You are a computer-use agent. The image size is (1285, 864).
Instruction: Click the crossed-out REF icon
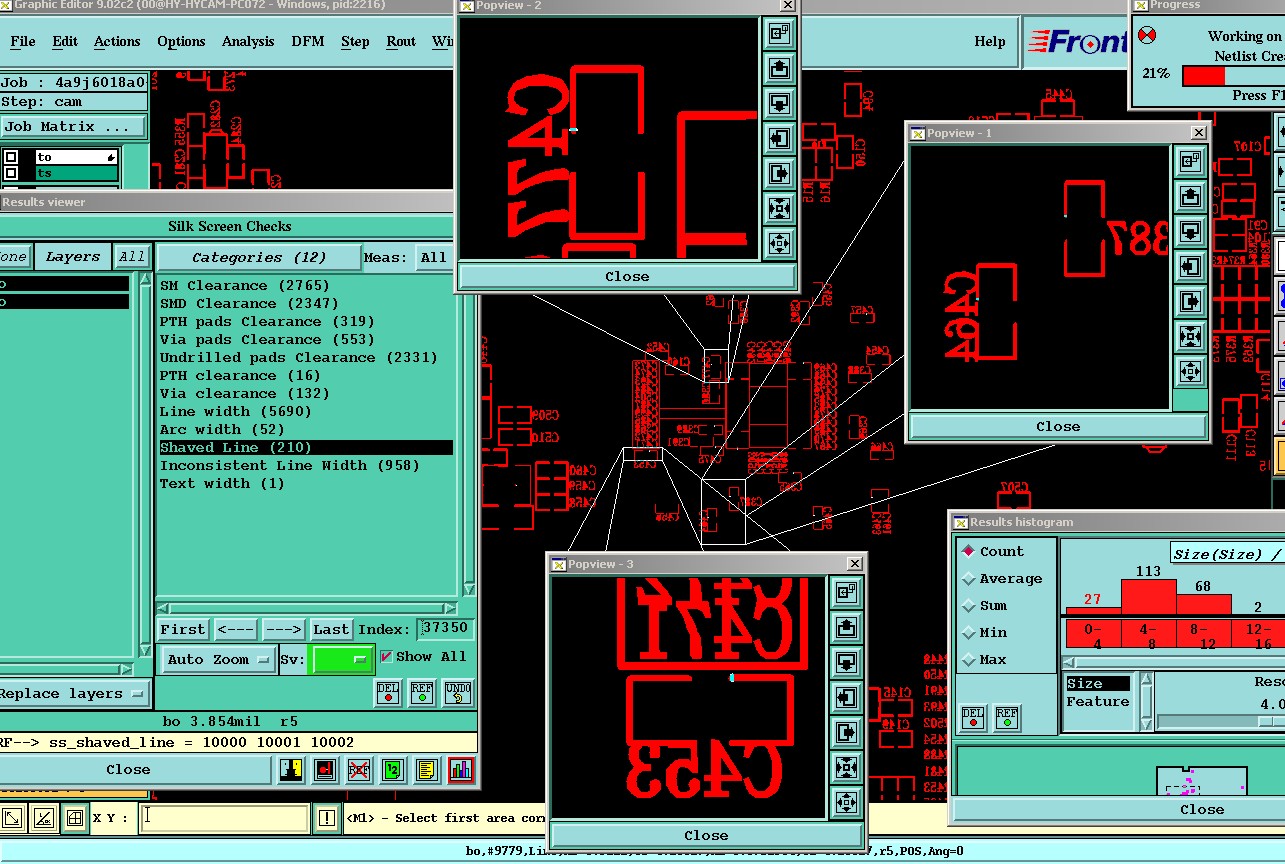point(359,770)
